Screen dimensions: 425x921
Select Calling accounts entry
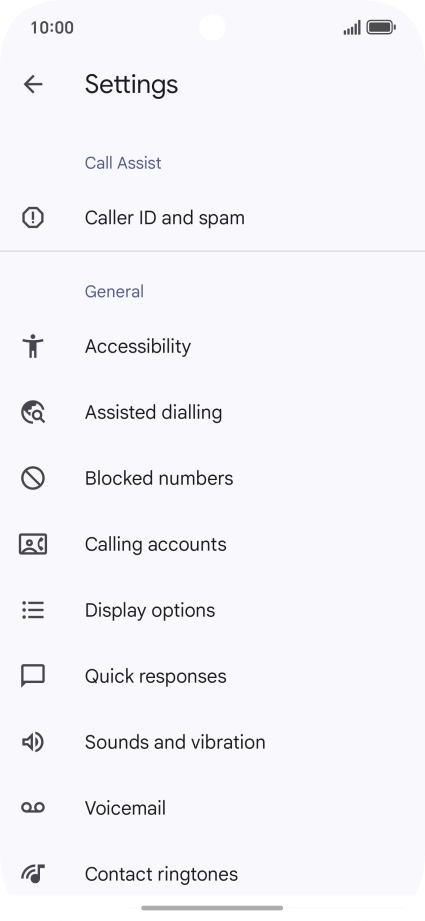tap(212, 544)
